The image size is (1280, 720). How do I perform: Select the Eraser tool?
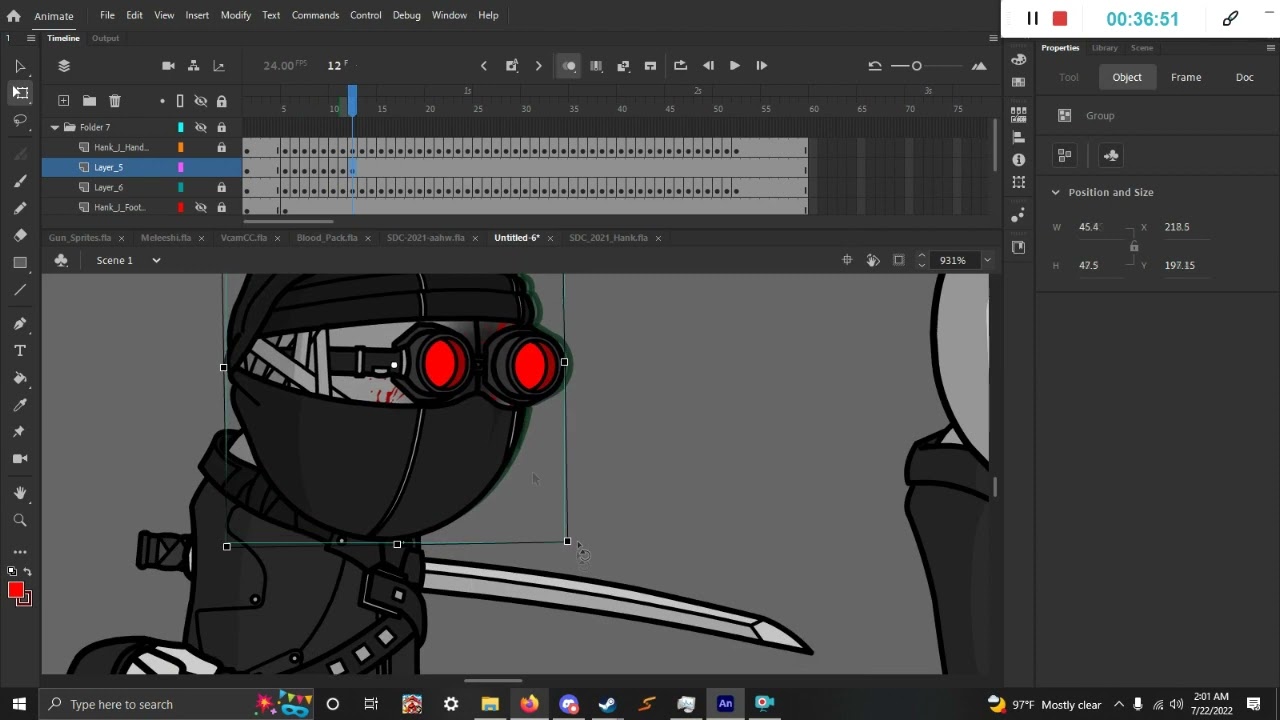tap(20, 235)
